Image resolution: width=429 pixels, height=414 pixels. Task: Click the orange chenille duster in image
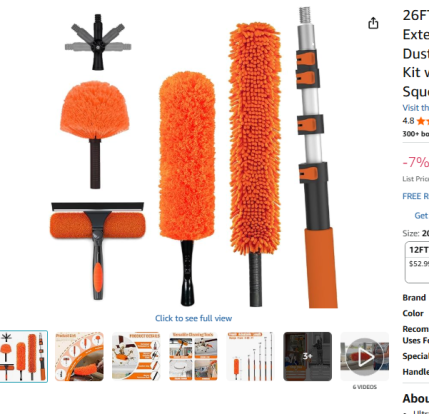click(255, 163)
